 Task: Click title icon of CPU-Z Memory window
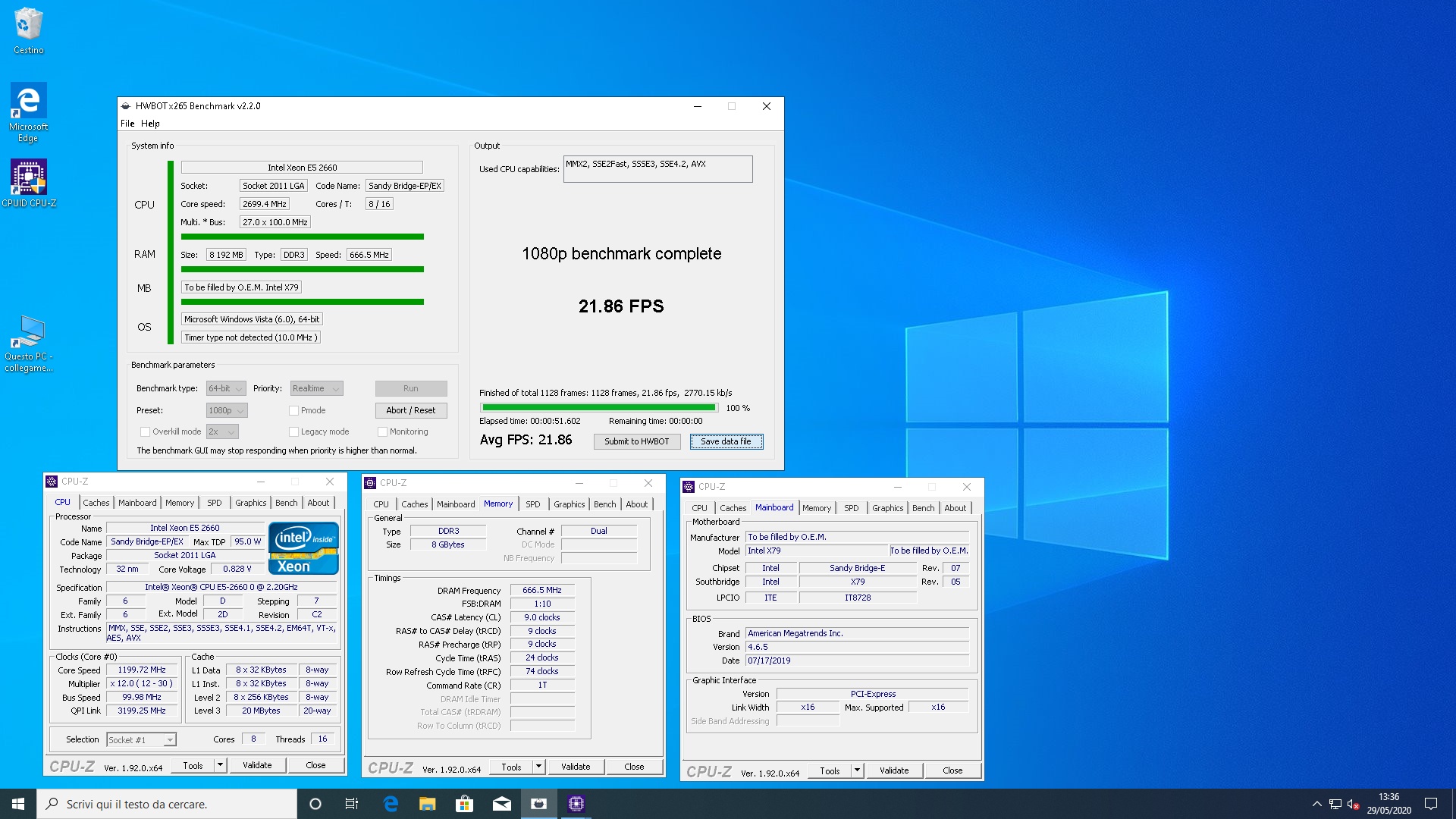pyautogui.click(x=370, y=483)
